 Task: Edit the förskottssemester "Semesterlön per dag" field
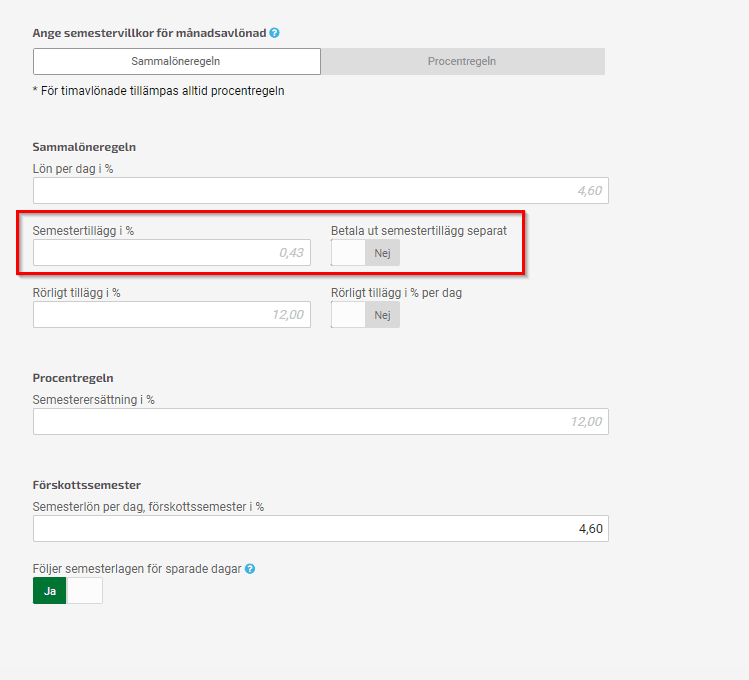320,529
